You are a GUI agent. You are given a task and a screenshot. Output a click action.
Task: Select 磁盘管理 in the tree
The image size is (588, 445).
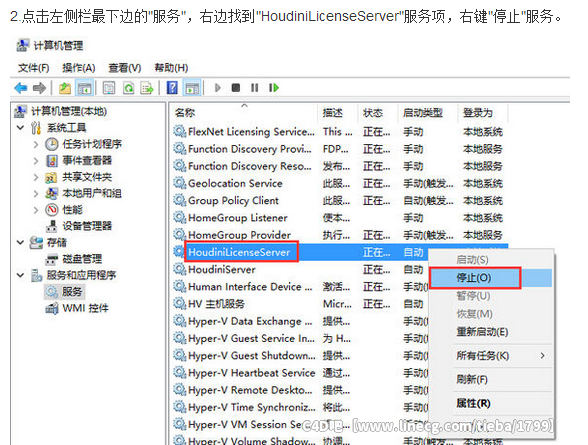82,259
